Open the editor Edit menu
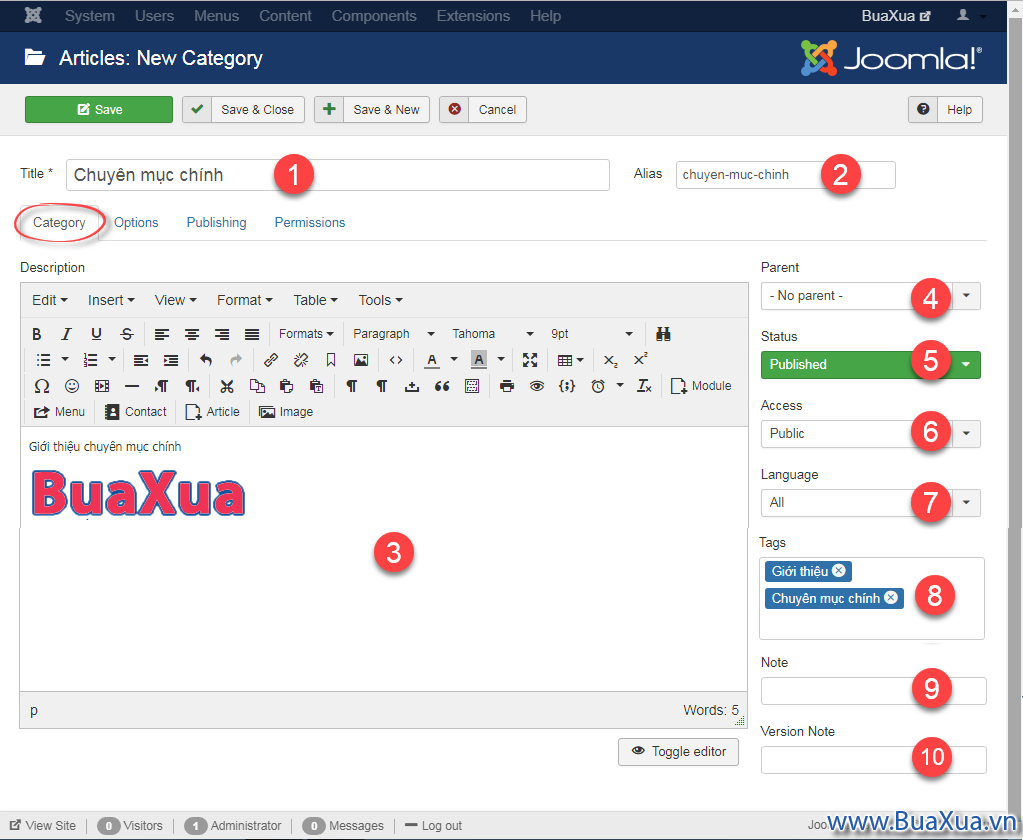The height and width of the screenshot is (840, 1023). (50, 300)
